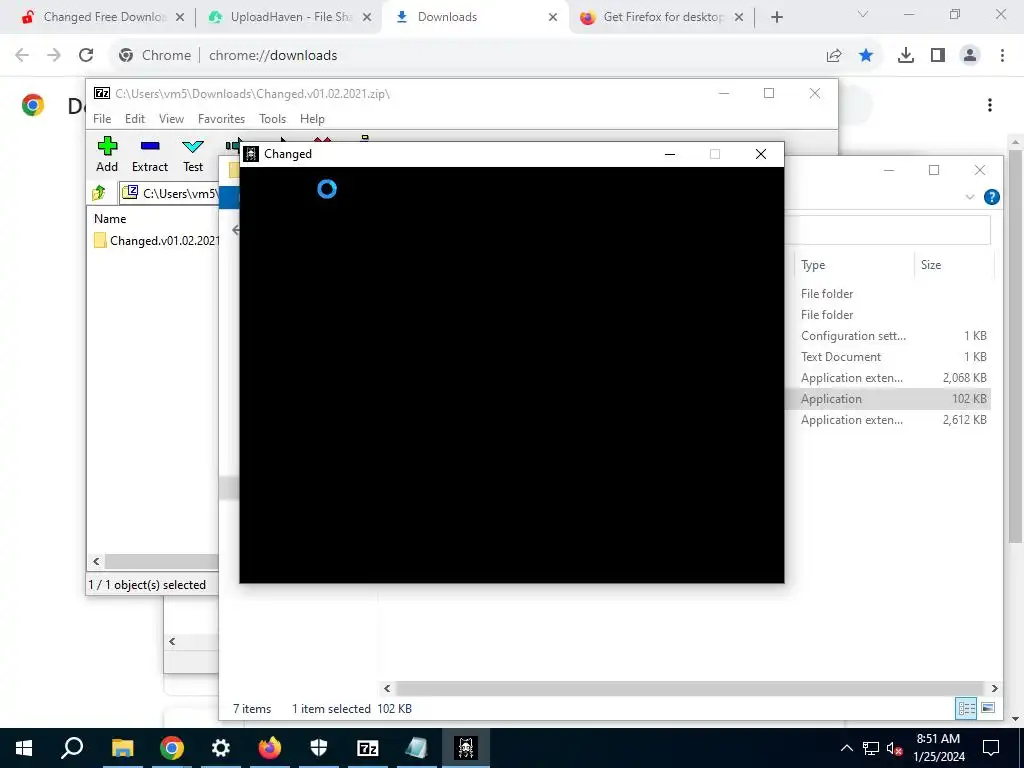Screen dimensions: 1024x768
Task: Open the Help menu in 7-Zip
Action: click(312, 119)
